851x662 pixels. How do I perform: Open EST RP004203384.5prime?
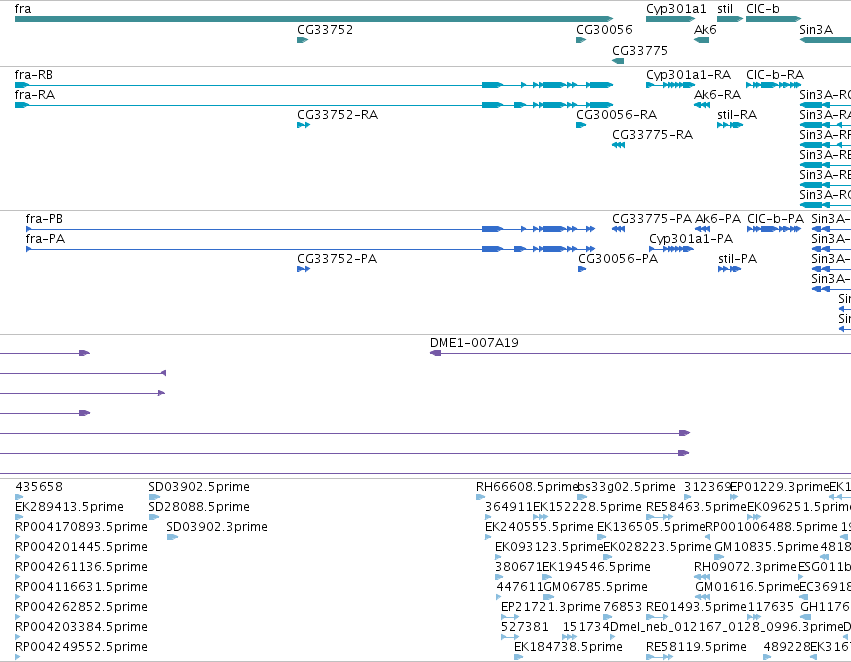tap(81, 627)
